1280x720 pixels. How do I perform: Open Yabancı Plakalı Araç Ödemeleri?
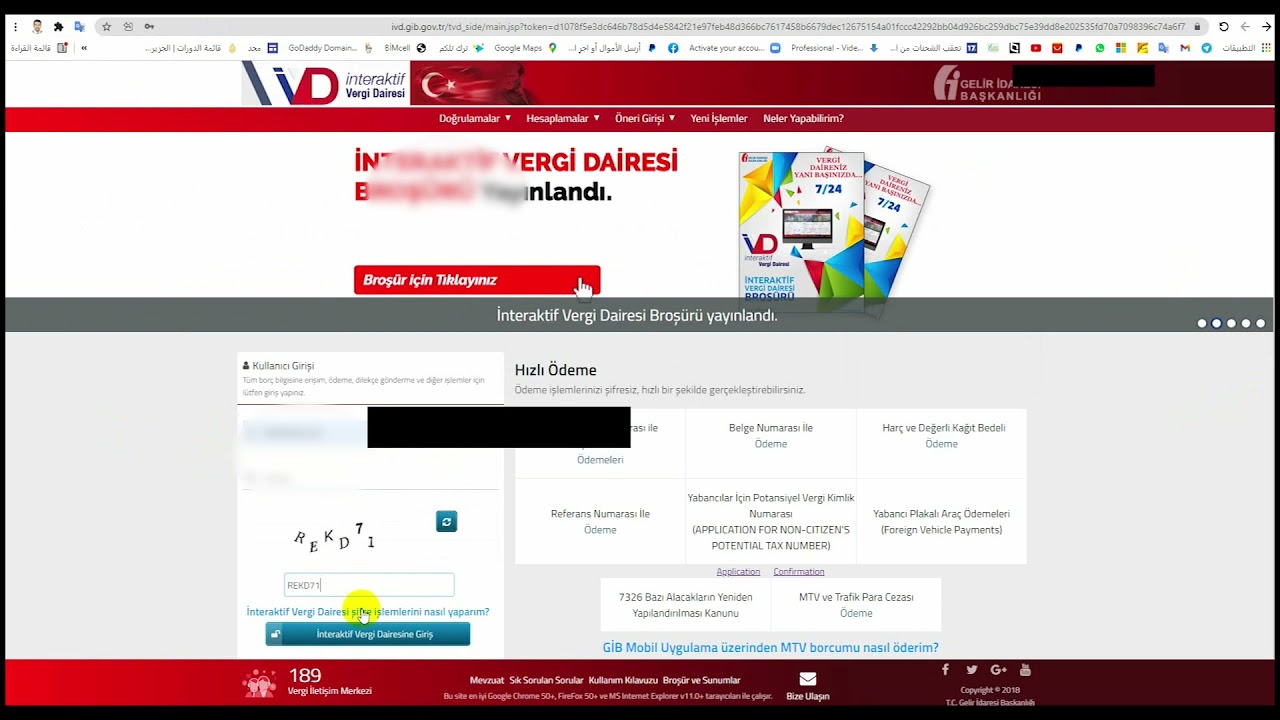tap(941, 521)
